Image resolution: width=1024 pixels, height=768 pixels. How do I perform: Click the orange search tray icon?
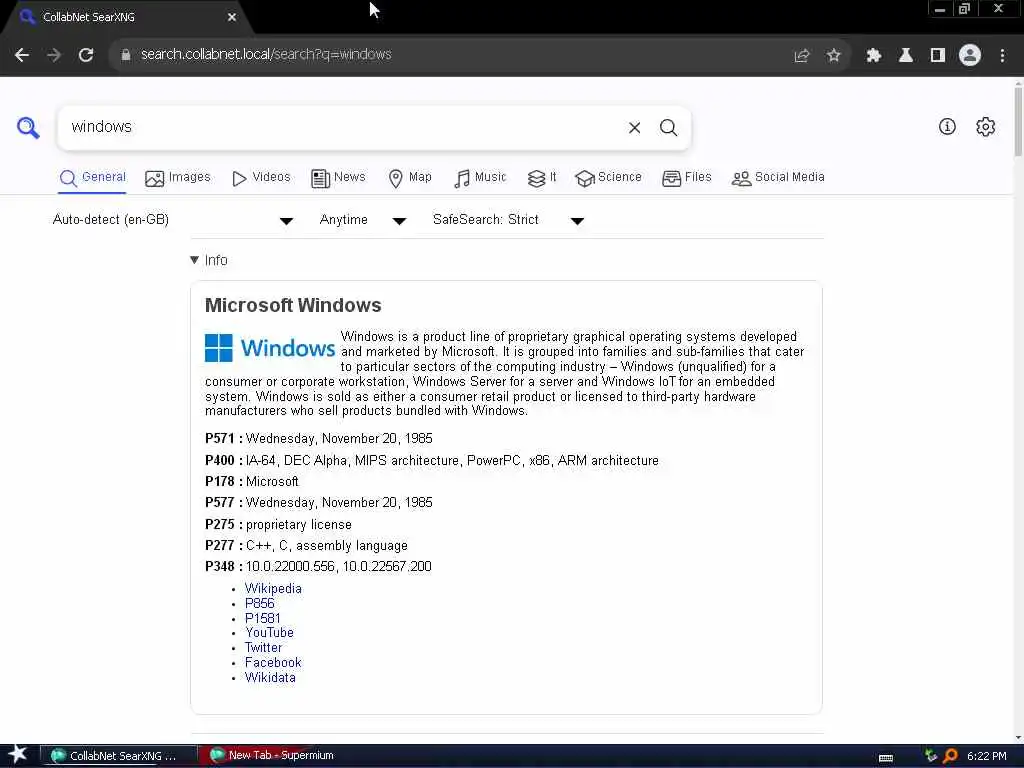[x=950, y=756]
